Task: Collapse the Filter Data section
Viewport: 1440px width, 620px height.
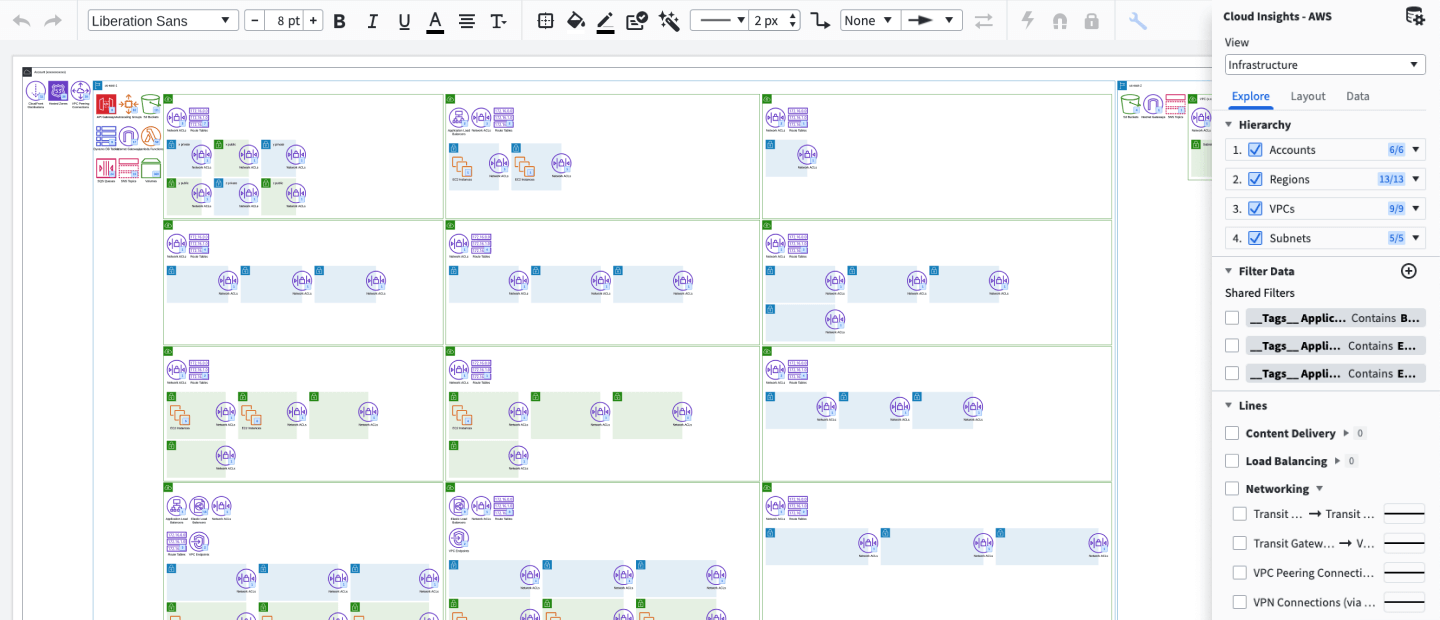Action: pyautogui.click(x=1230, y=271)
